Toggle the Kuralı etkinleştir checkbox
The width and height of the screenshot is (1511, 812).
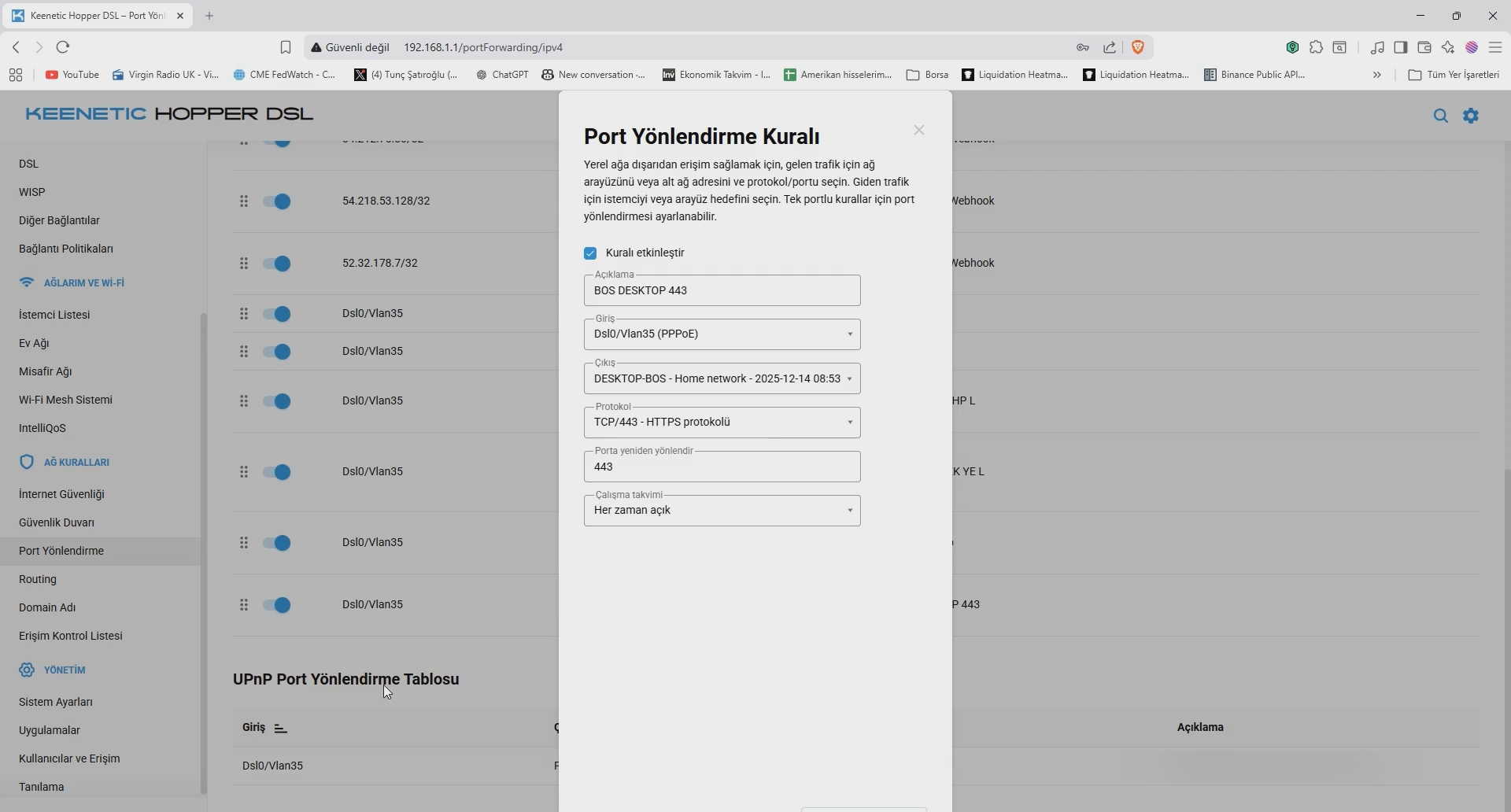590,253
